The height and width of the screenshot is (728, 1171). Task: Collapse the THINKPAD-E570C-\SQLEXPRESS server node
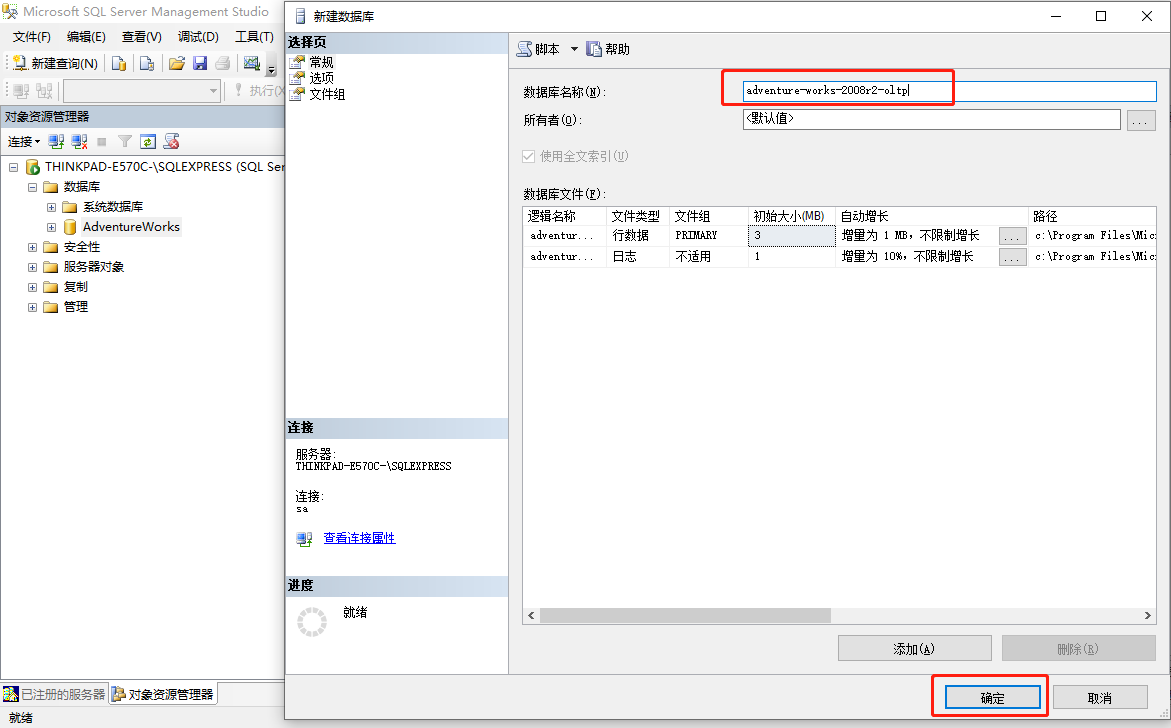[x=13, y=167]
